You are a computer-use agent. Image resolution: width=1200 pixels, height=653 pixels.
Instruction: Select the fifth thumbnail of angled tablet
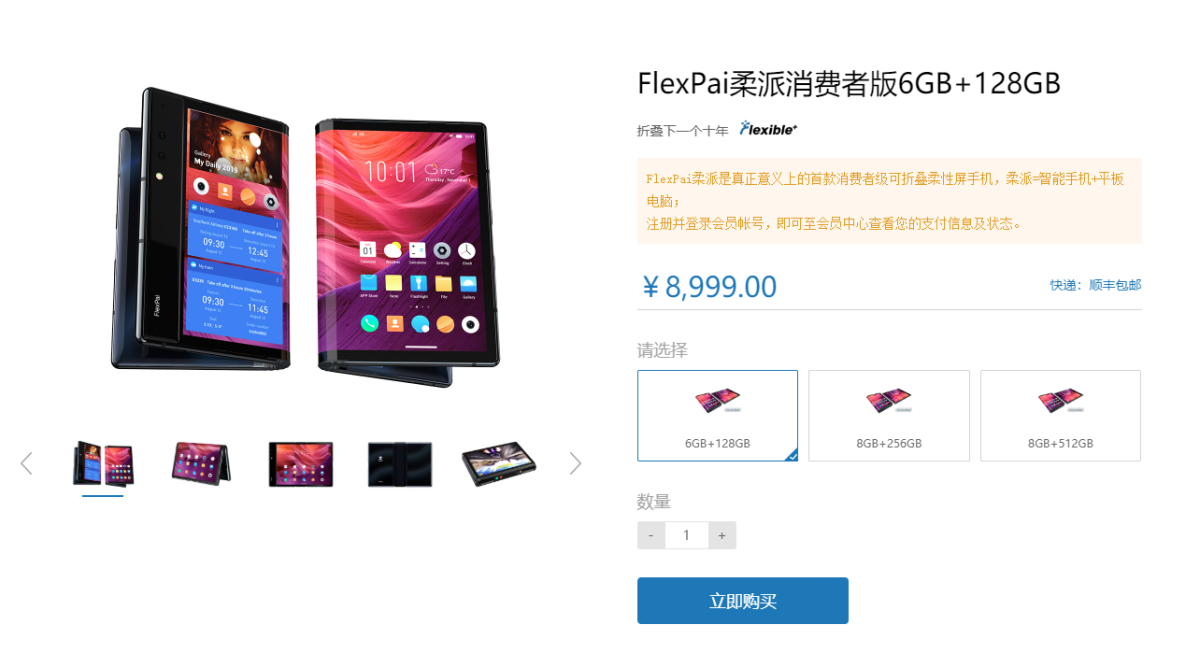(498, 464)
